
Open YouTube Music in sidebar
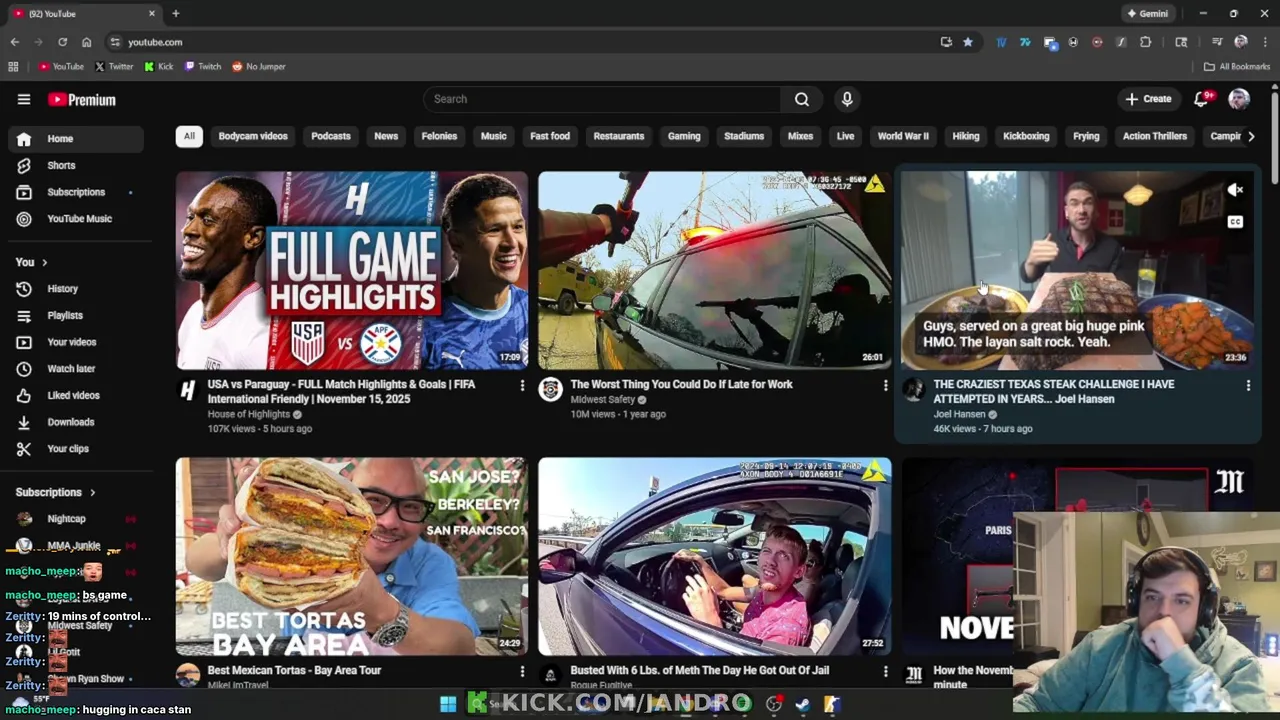[x=74, y=219]
